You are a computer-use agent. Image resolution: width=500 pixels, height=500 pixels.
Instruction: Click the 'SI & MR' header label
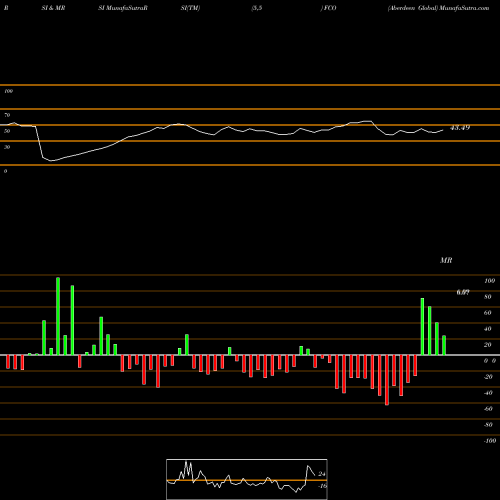53,8
